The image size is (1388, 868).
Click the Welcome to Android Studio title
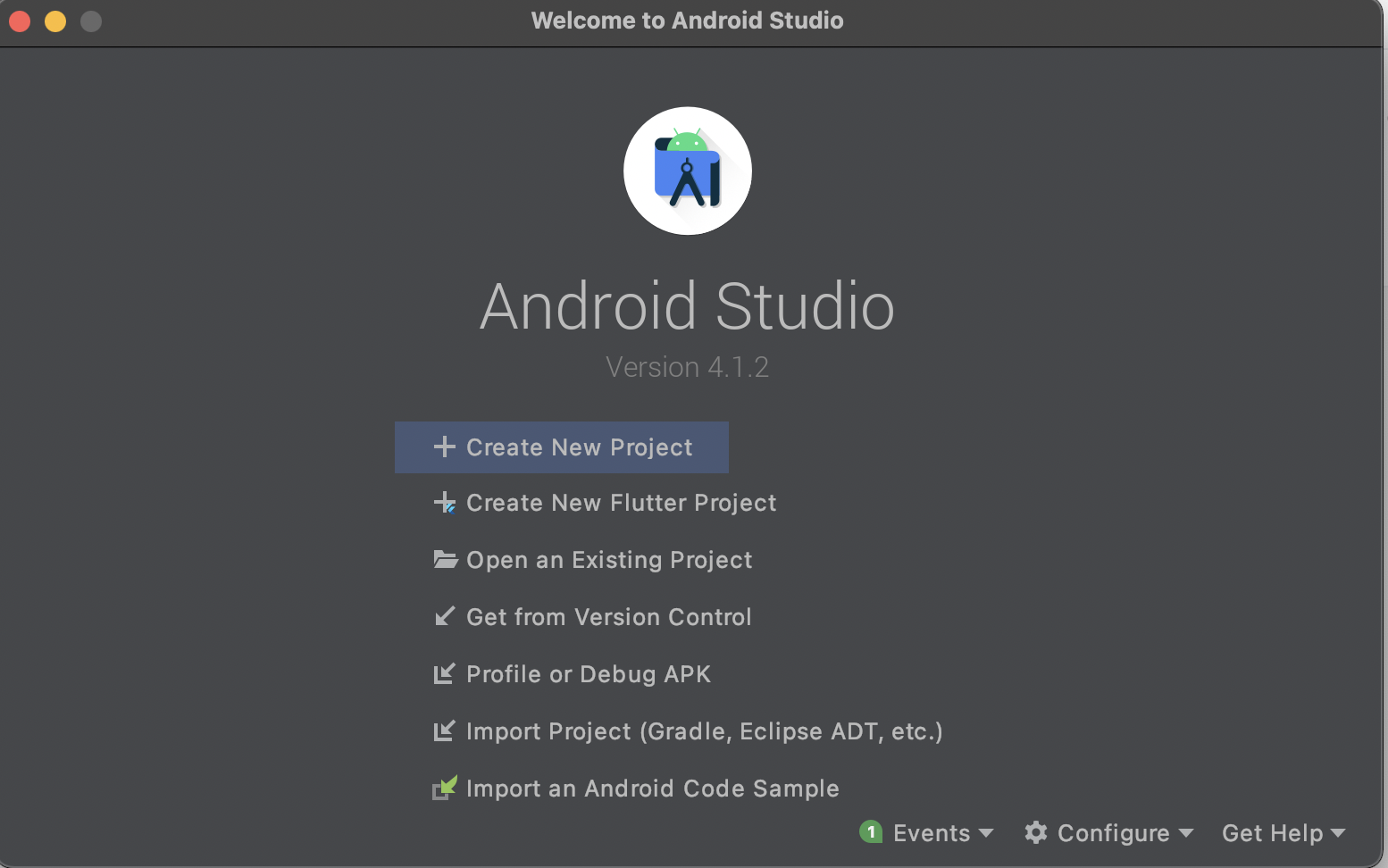687,21
